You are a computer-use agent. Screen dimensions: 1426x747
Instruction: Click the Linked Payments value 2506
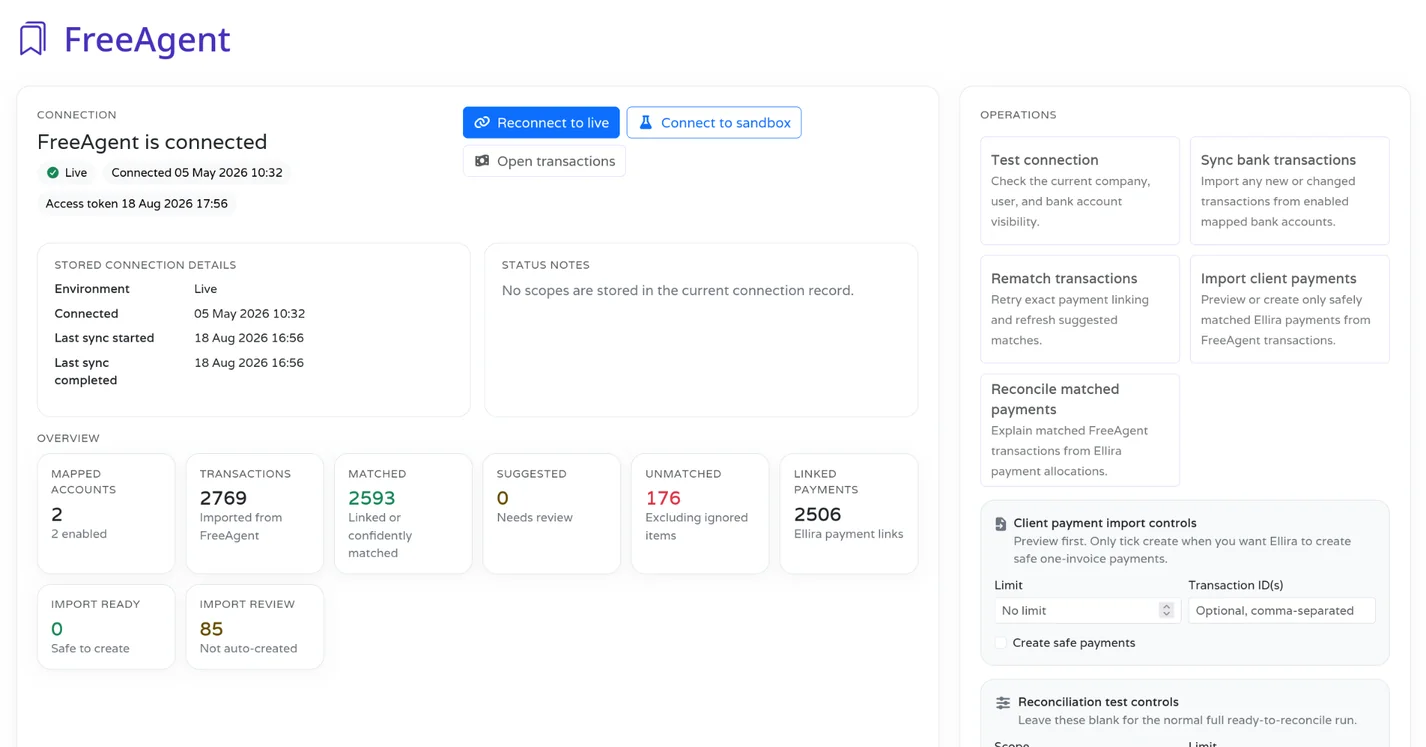pyautogui.click(x=818, y=514)
